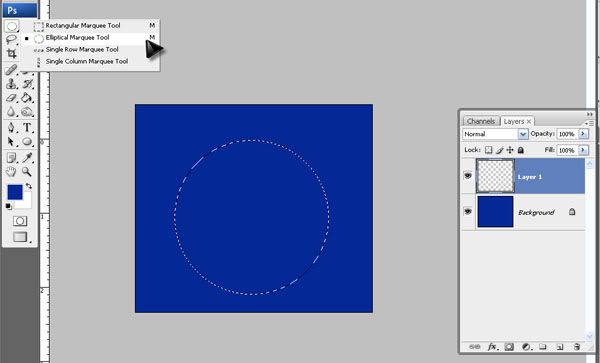The width and height of the screenshot is (600, 363).
Task: Open the Opacity slider arrow
Action: 583,134
